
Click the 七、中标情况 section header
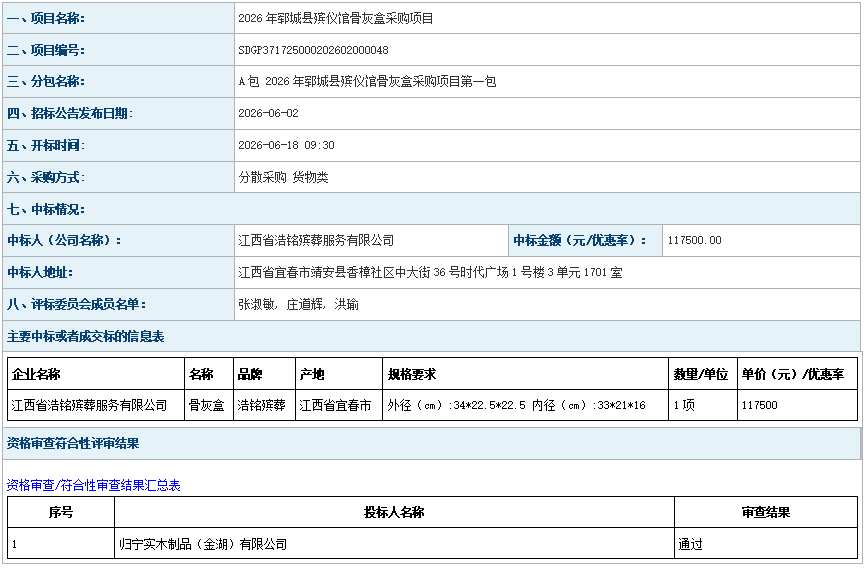coord(46,209)
